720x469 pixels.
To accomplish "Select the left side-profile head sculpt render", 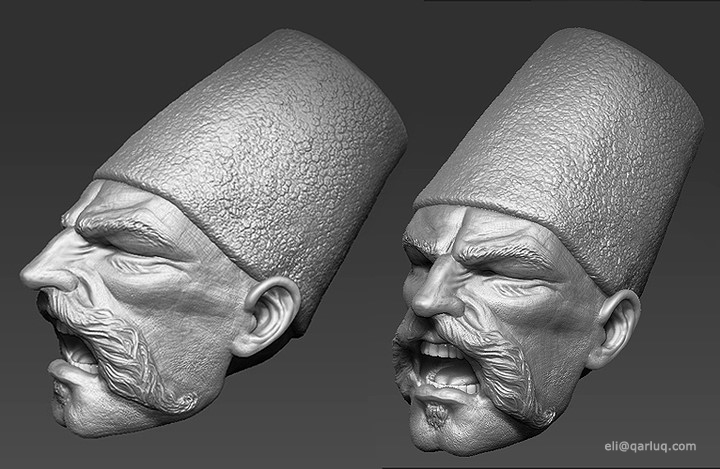I will (214, 233).
